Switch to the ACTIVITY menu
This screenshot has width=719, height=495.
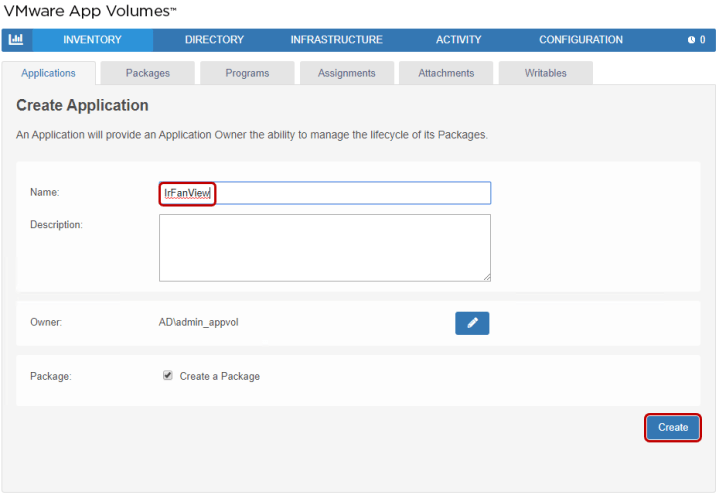pos(458,40)
